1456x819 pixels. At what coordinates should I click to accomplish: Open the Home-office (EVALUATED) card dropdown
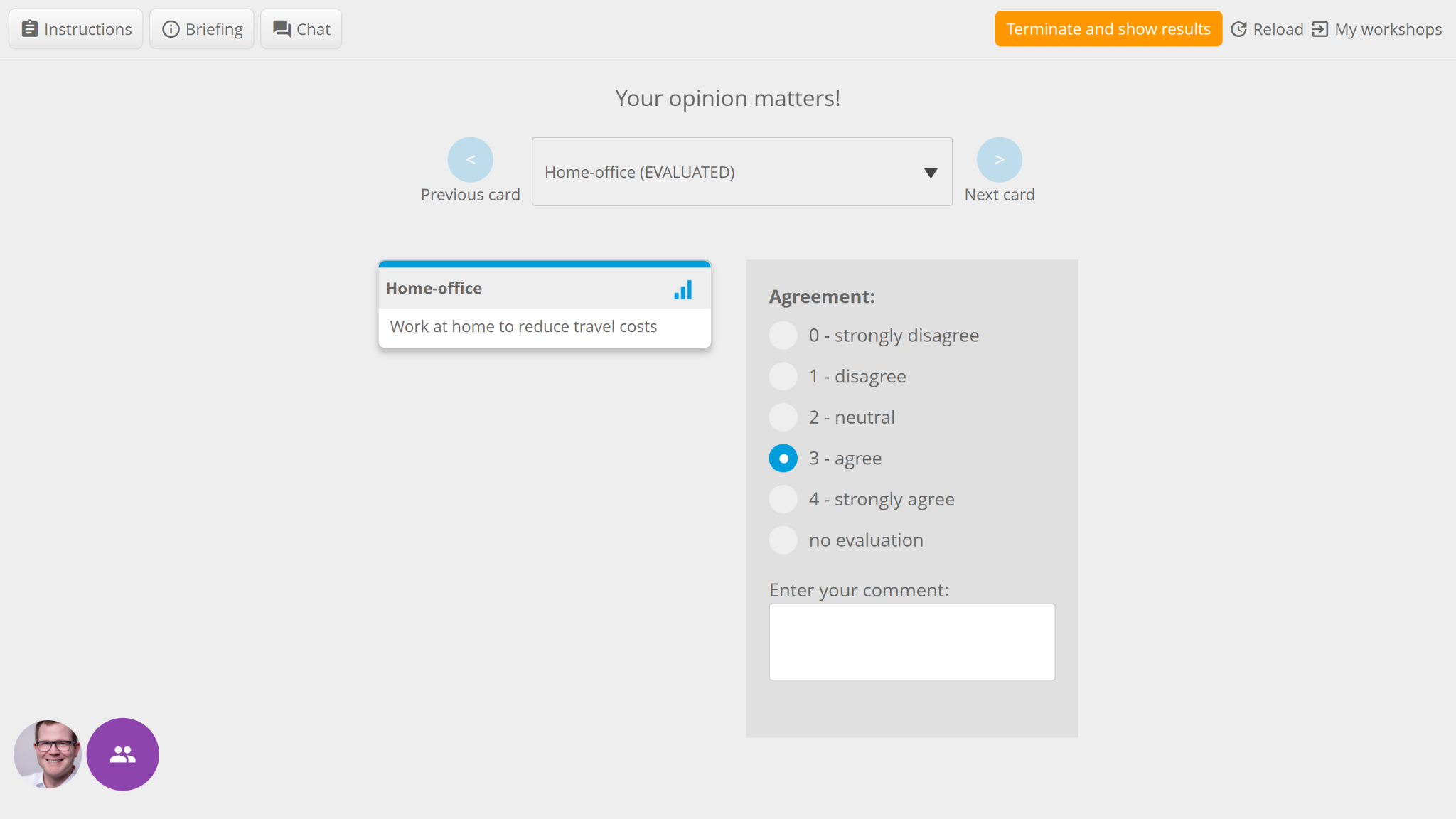coord(742,171)
